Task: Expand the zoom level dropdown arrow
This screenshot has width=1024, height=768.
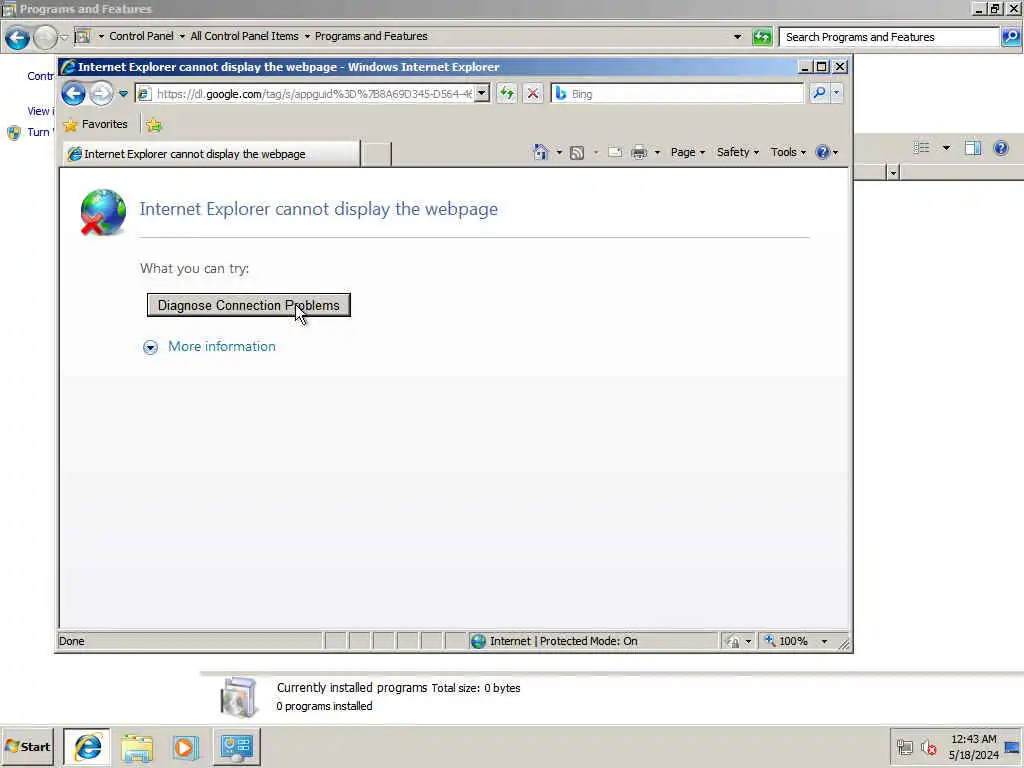Action: pos(824,641)
